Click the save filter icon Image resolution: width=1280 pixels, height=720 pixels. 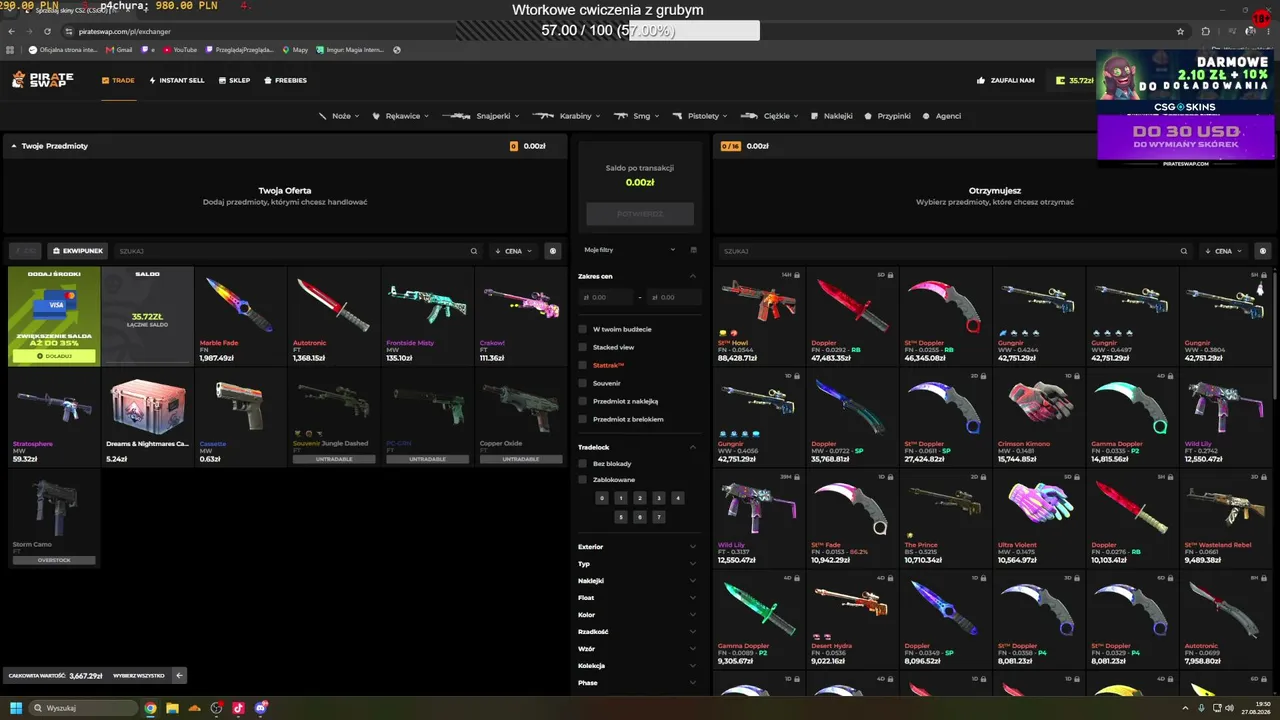tap(693, 250)
